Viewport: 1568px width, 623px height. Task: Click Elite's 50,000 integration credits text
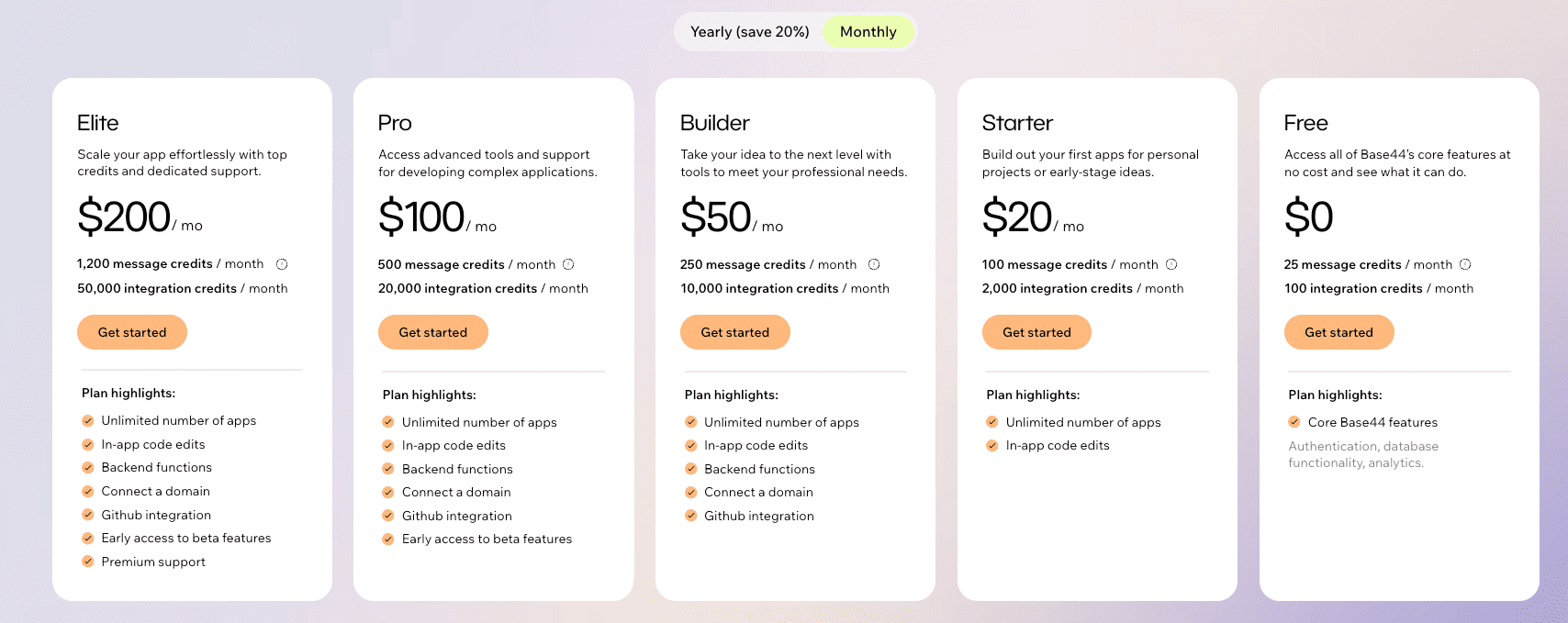(x=182, y=287)
